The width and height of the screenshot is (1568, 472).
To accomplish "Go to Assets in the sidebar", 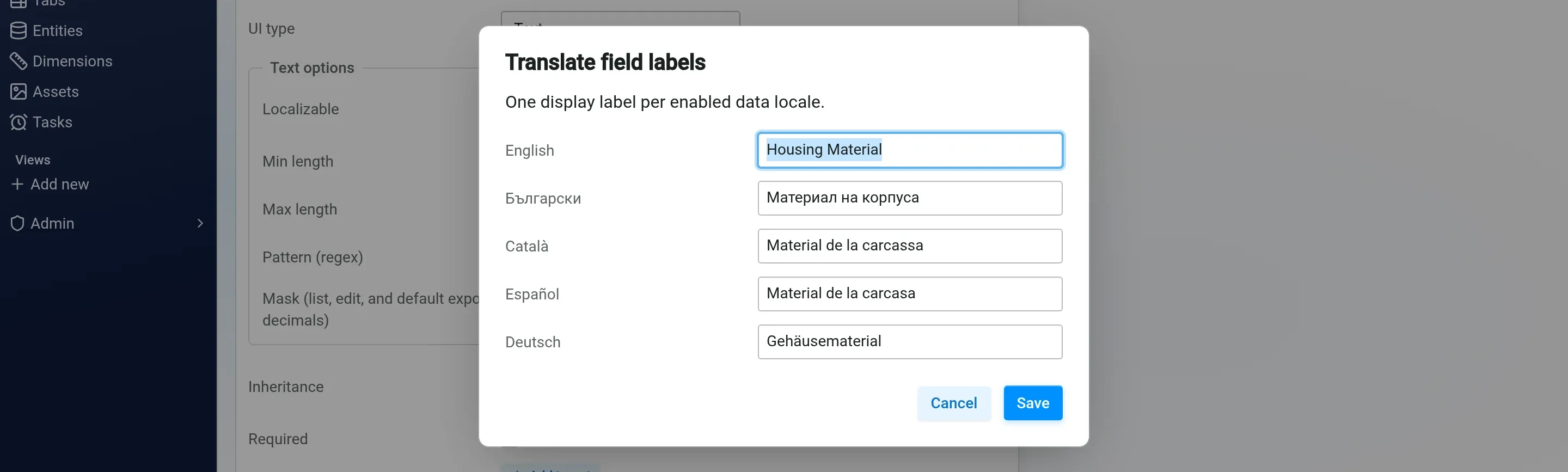I will point(56,91).
